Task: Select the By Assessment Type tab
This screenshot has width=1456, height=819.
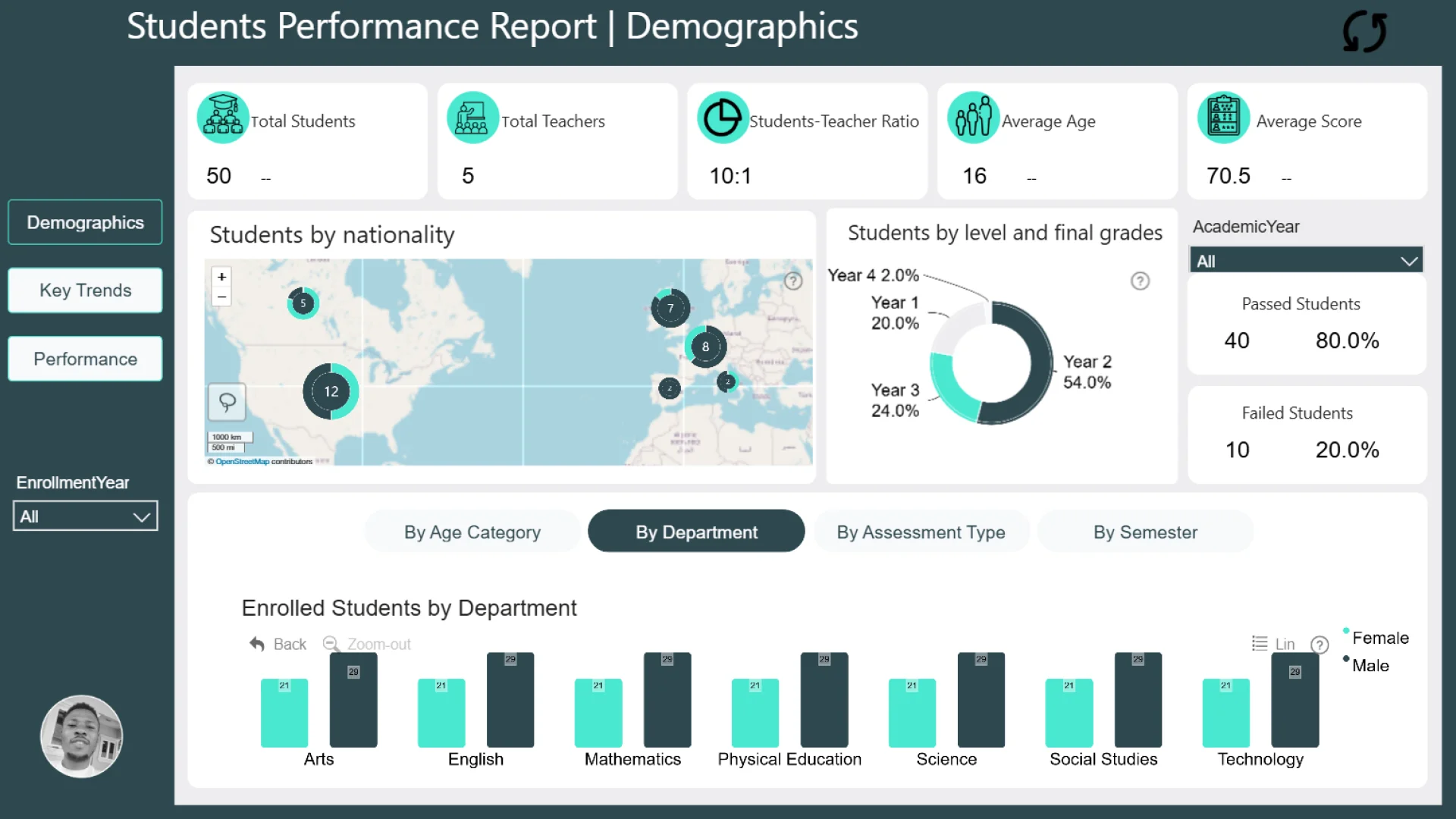Action: (x=921, y=532)
